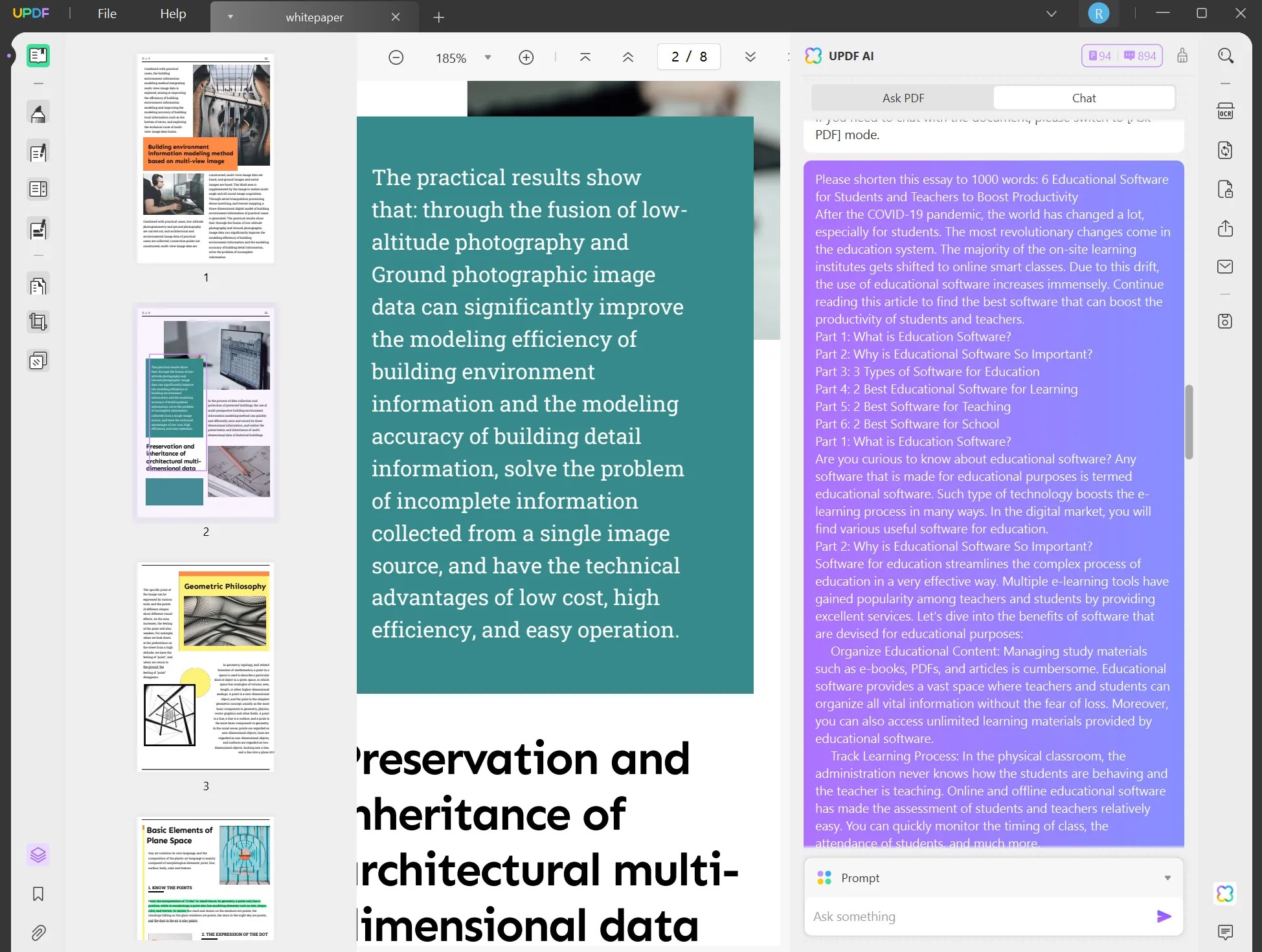This screenshot has width=1262, height=952.
Task: Open the Crop Pages tool in left sidebar
Action: [38, 322]
